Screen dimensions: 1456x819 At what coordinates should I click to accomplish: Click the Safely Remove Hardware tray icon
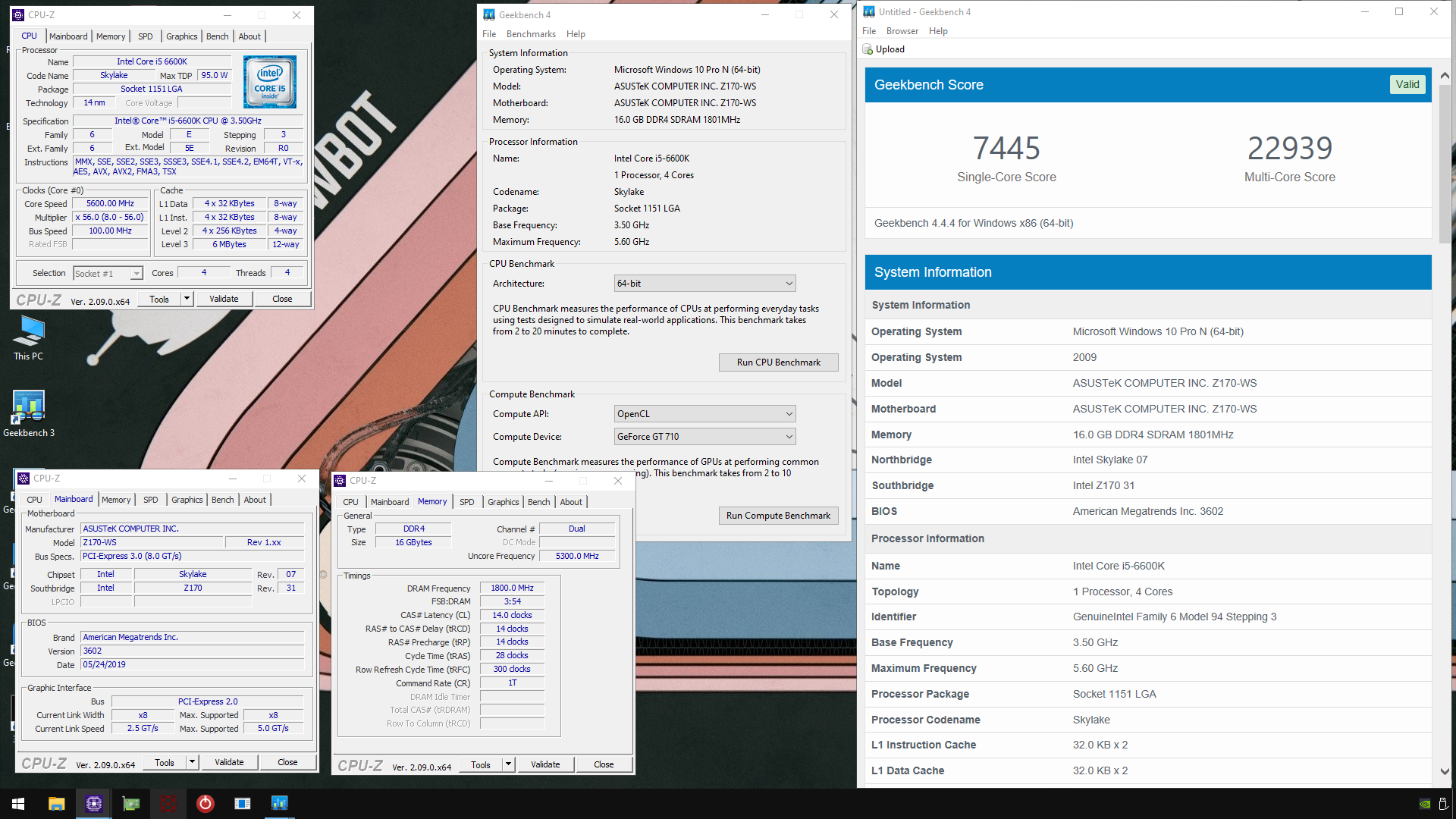point(1444,804)
